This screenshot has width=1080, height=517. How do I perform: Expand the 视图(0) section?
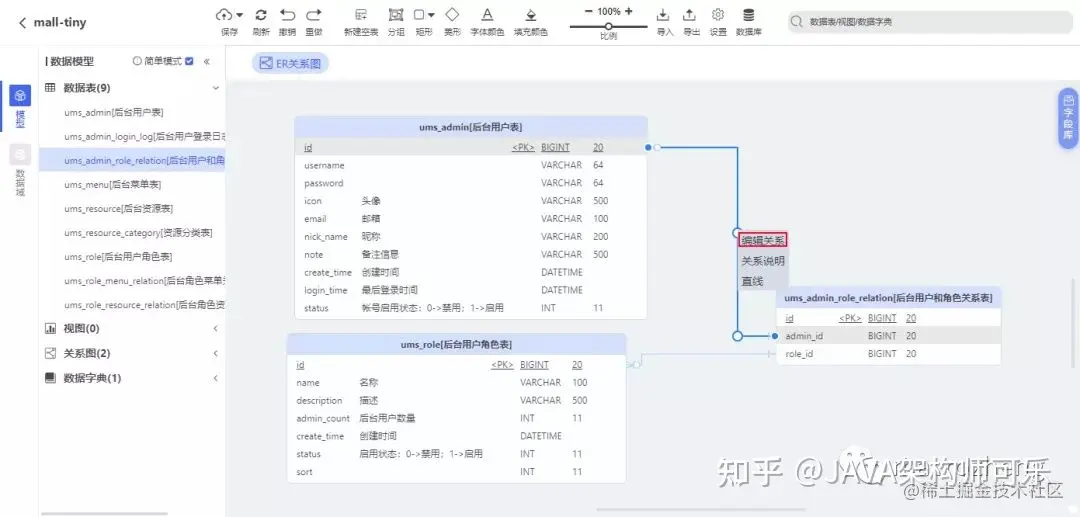point(216,329)
